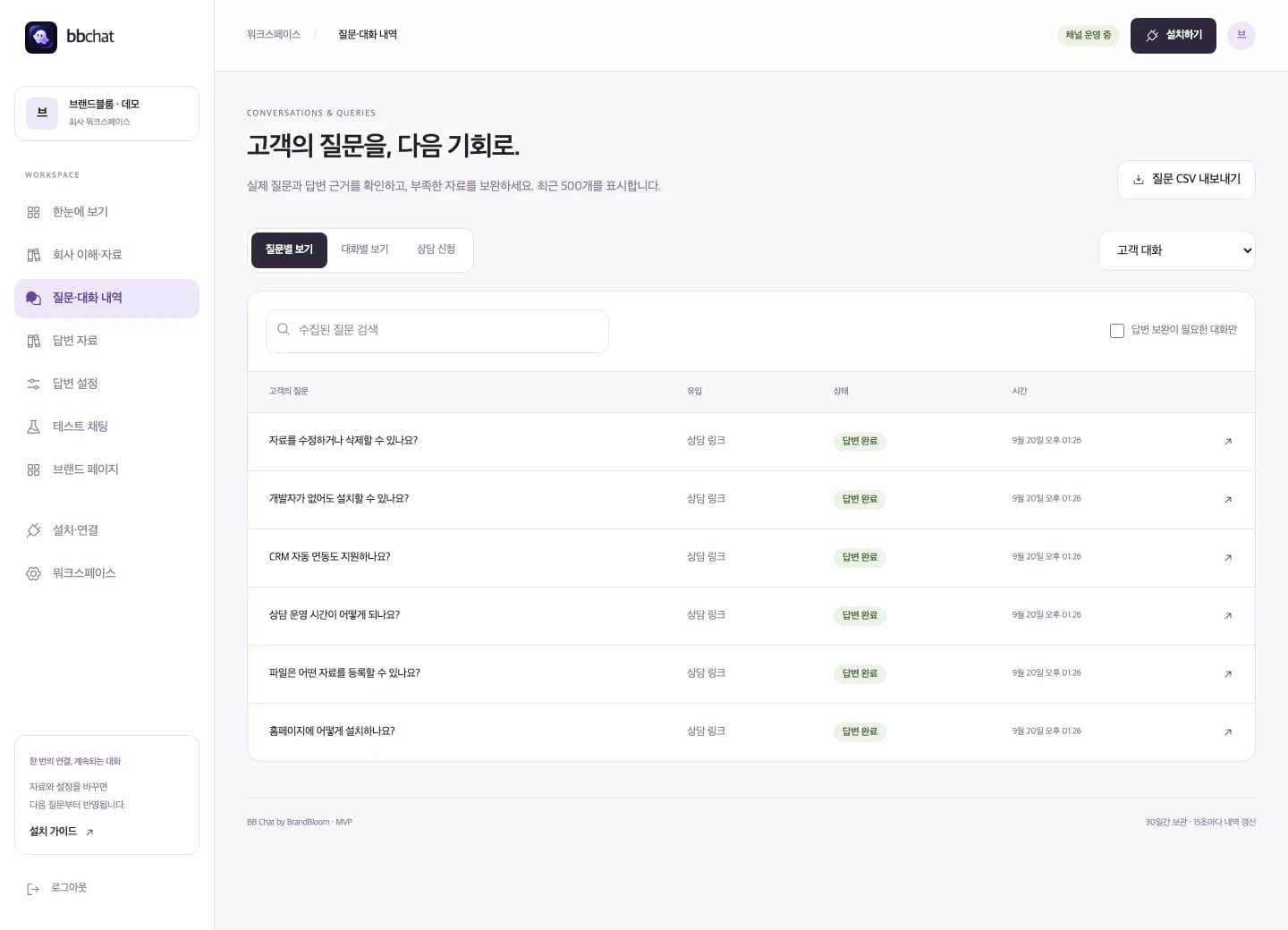Open arrow icon for CRM 자동 연동도 지원하나요? row

click(x=1228, y=557)
